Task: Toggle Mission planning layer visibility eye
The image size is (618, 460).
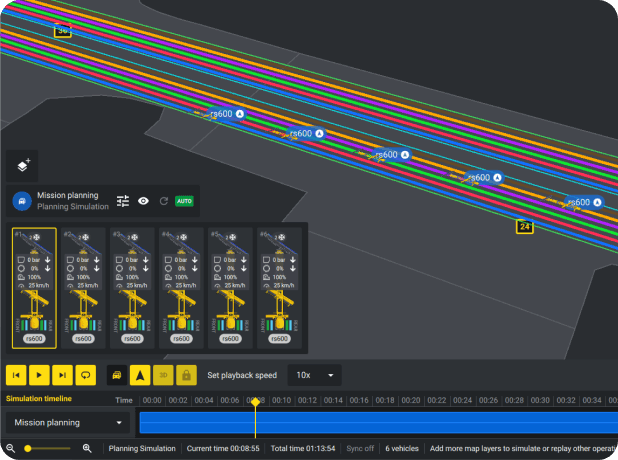Action: point(144,201)
